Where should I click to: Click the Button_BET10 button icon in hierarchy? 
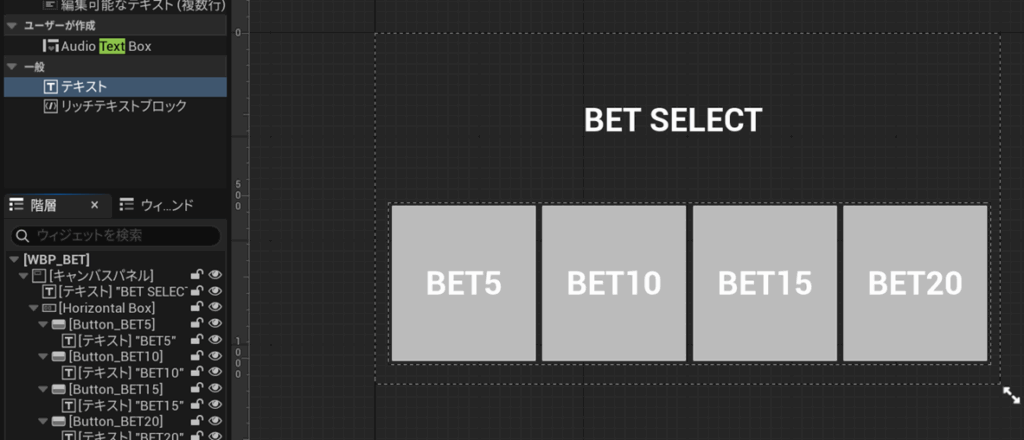click(59, 357)
